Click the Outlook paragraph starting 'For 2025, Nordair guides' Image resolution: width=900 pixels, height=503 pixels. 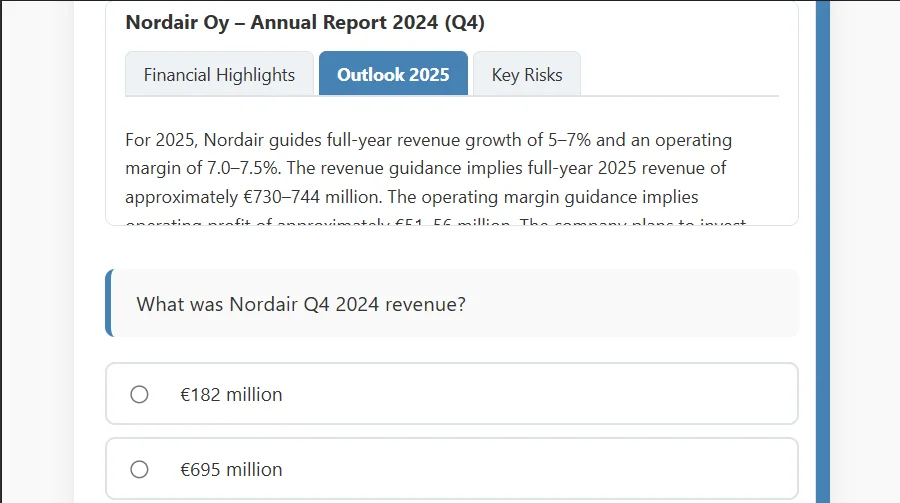click(x=436, y=177)
